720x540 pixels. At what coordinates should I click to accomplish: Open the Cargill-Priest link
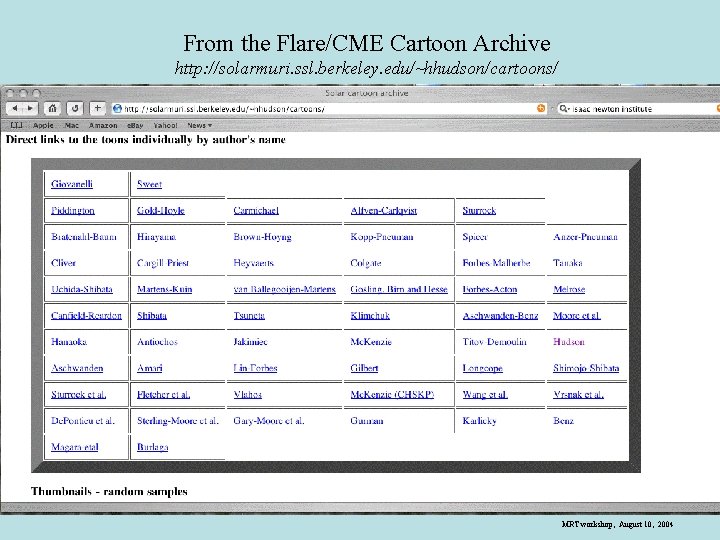click(x=163, y=263)
